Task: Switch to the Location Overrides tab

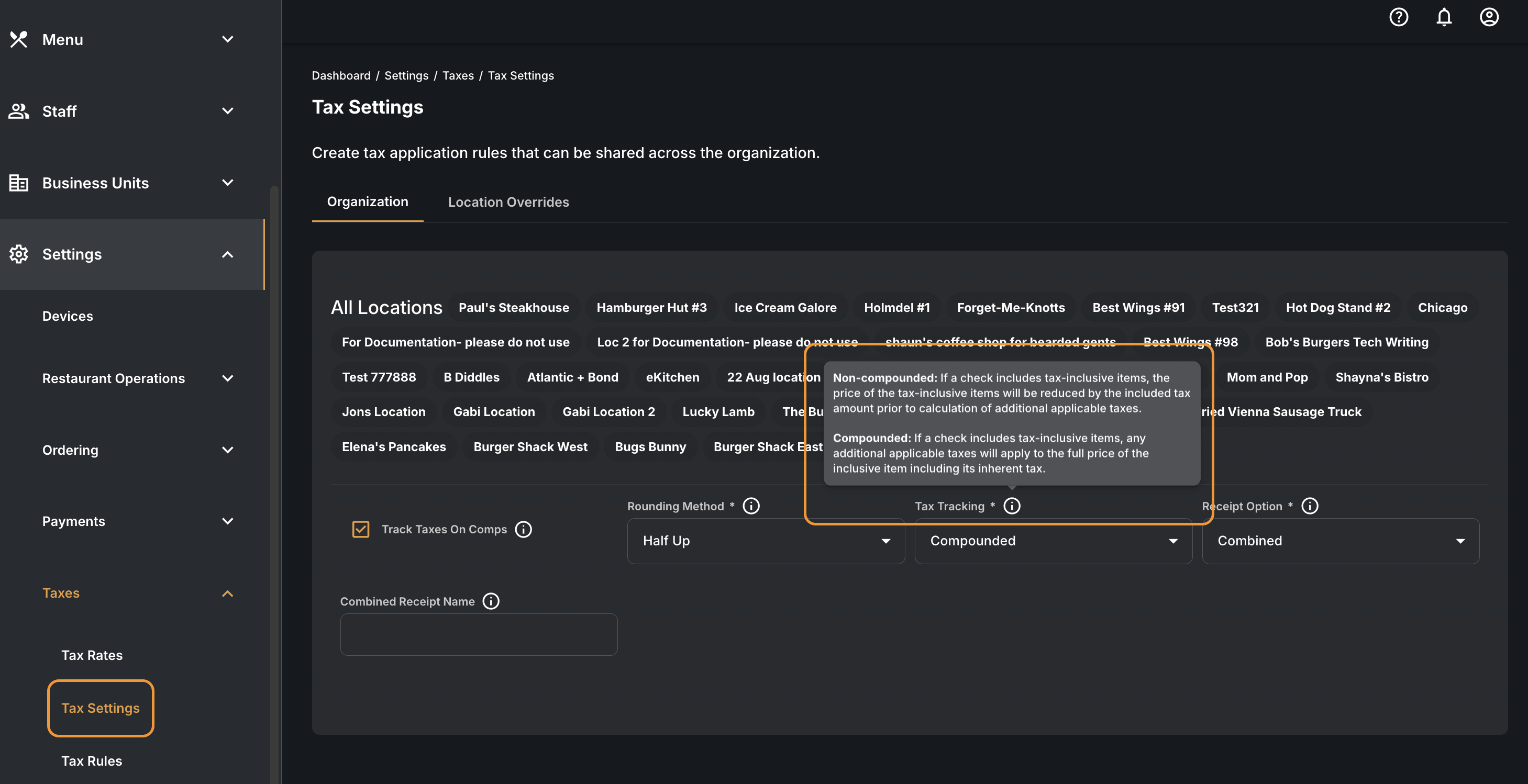Action: click(x=508, y=201)
